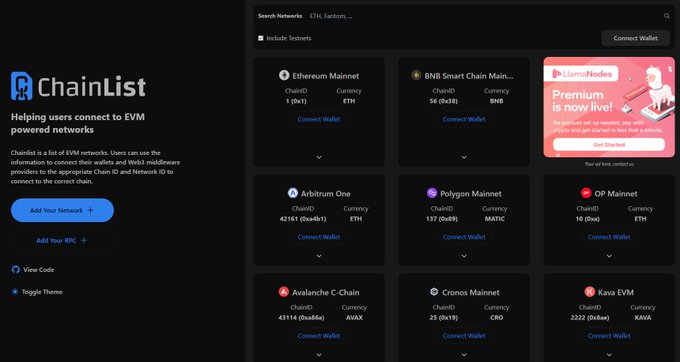This screenshot has height=362, width=680.
Task: Connect wallet to Avalanche C-Chain
Action: 319,336
